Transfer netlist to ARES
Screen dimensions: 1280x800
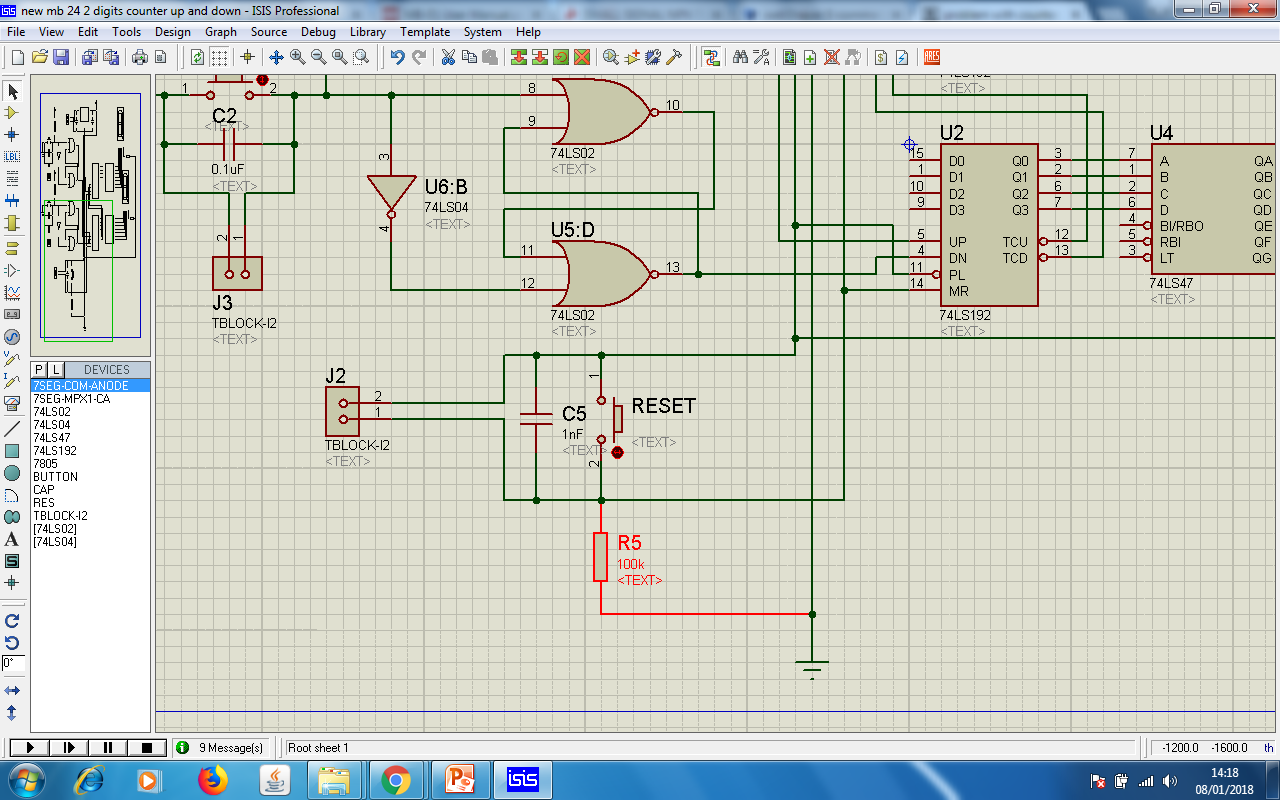932,57
